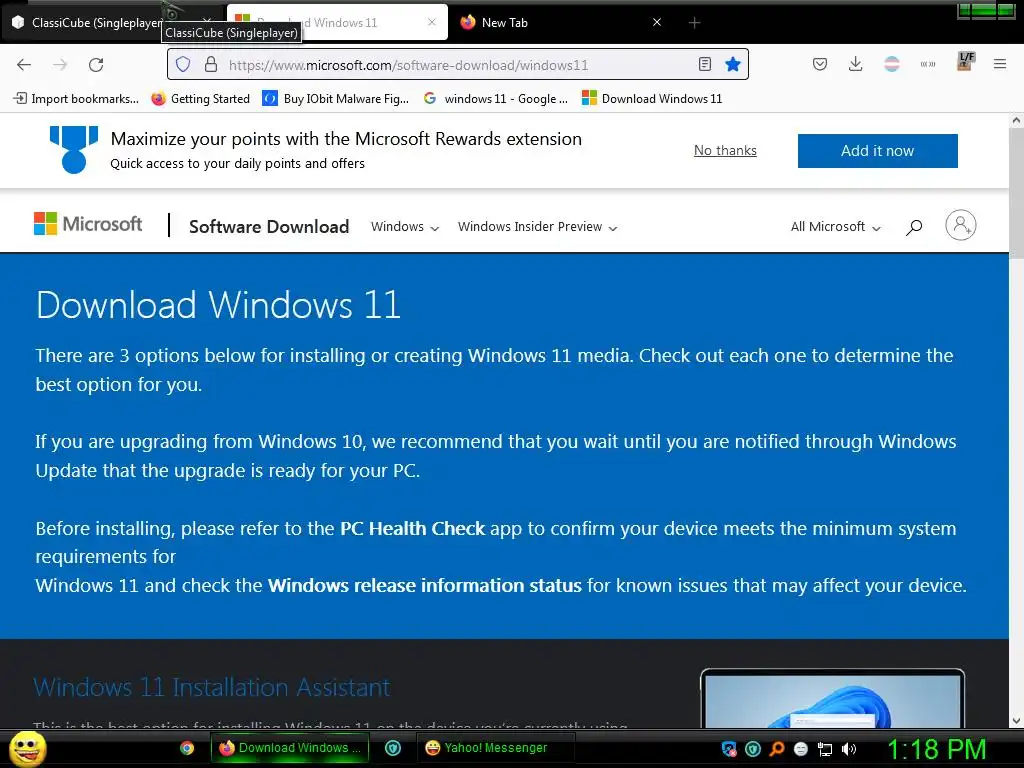Expand the Windows Insider Preview dropdown
This screenshot has height=768, width=1024.
537,227
